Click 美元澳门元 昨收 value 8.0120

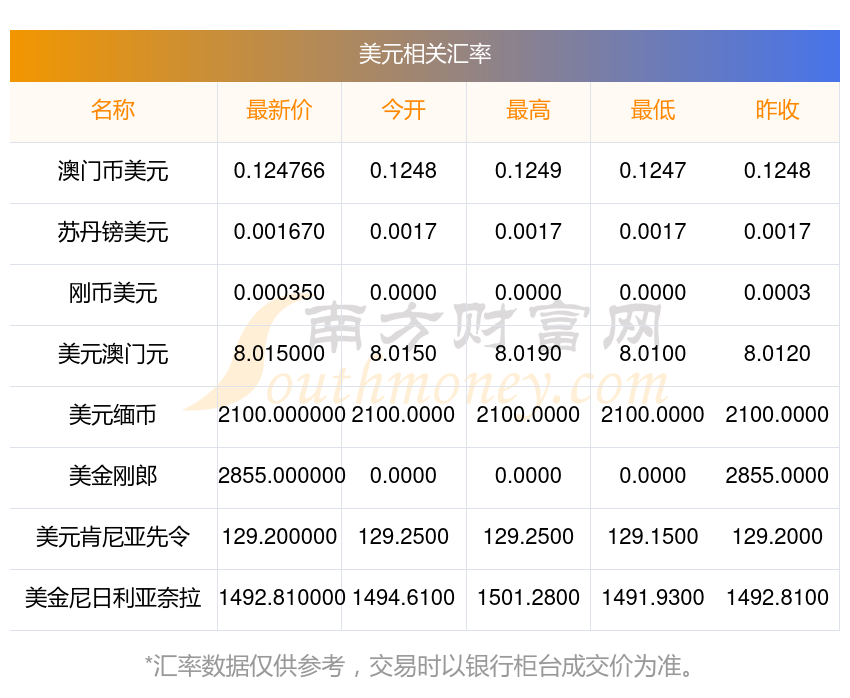pos(777,354)
